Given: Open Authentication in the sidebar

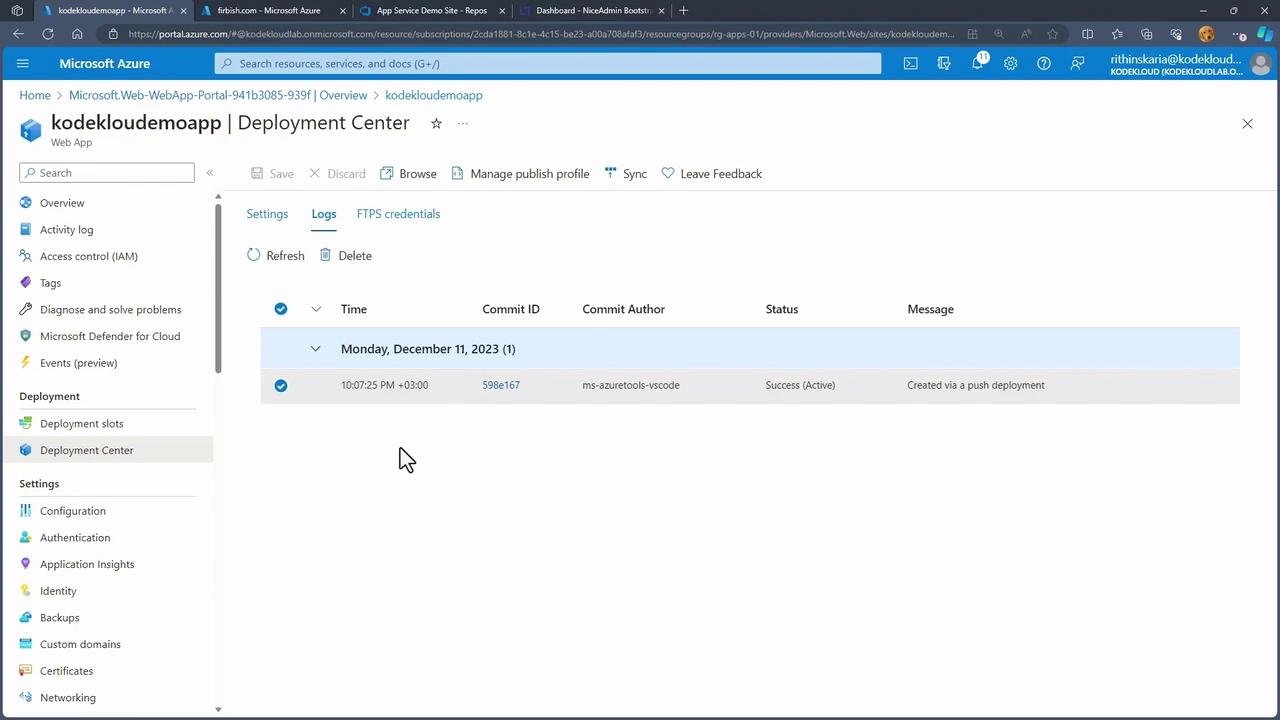Looking at the screenshot, I should (75, 537).
